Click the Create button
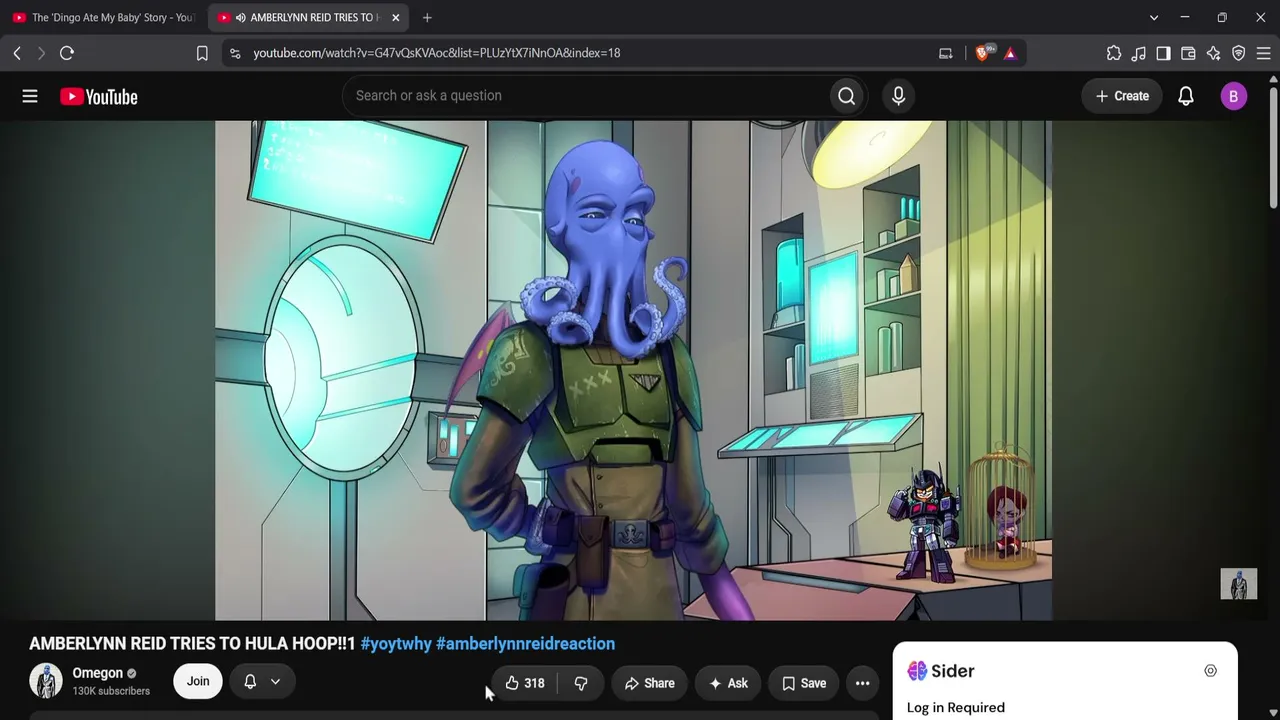Viewport: 1280px width, 720px height. pos(1122,96)
